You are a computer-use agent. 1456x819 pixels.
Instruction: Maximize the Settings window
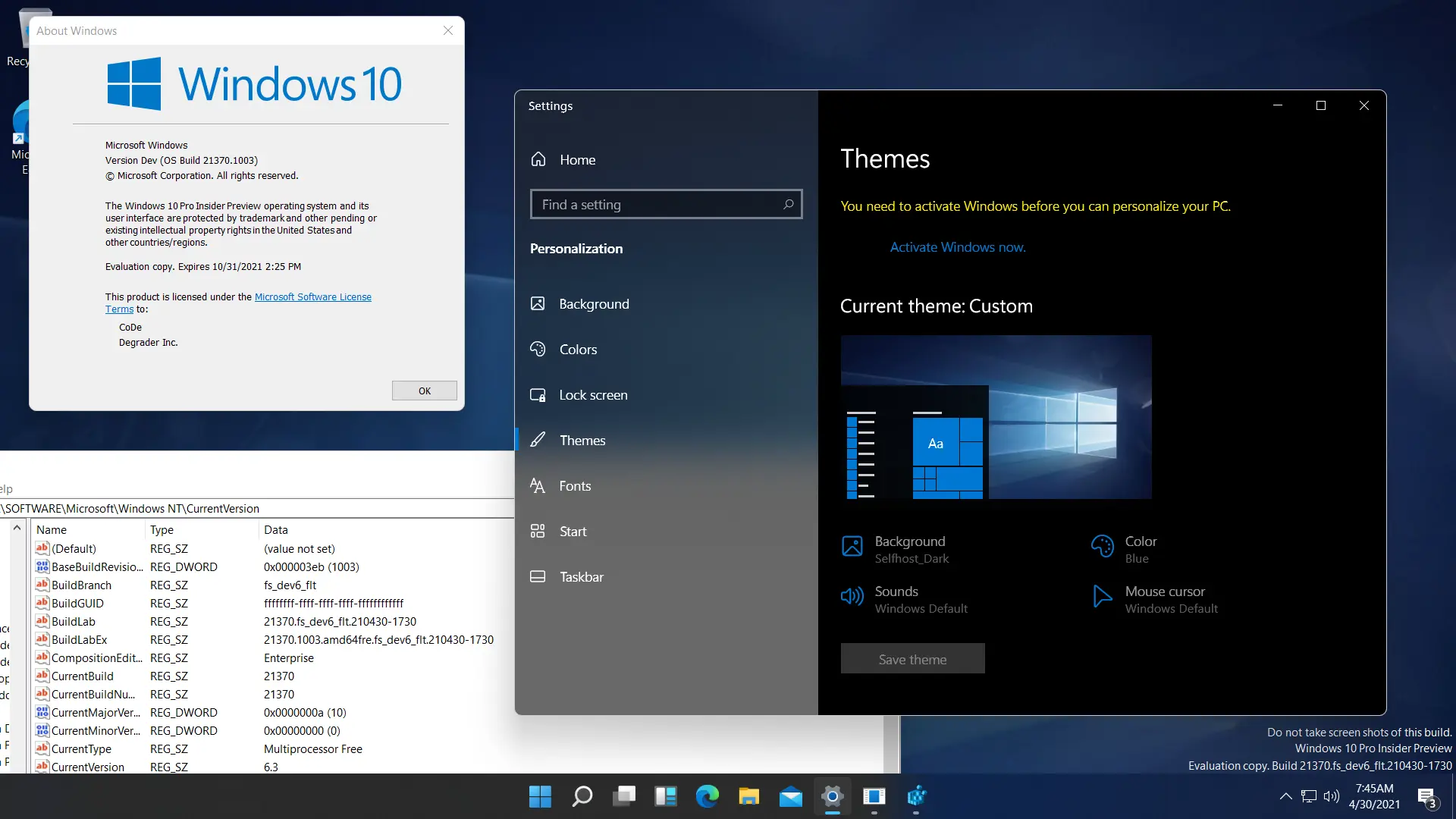[x=1321, y=106]
